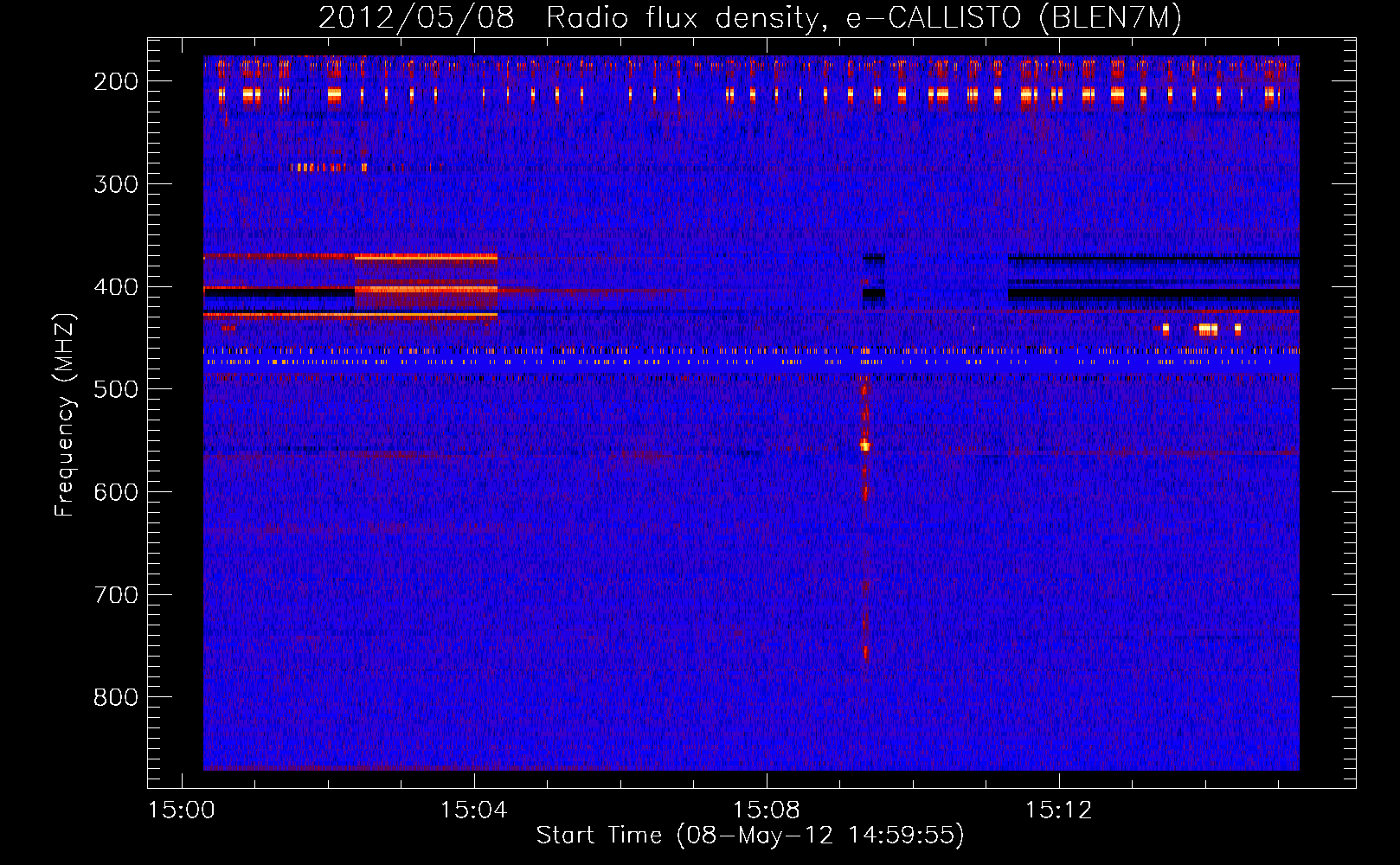Screen dimensions: 1400x865
Task: Click the time tick label '15:00'
Action: [x=181, y=811]
